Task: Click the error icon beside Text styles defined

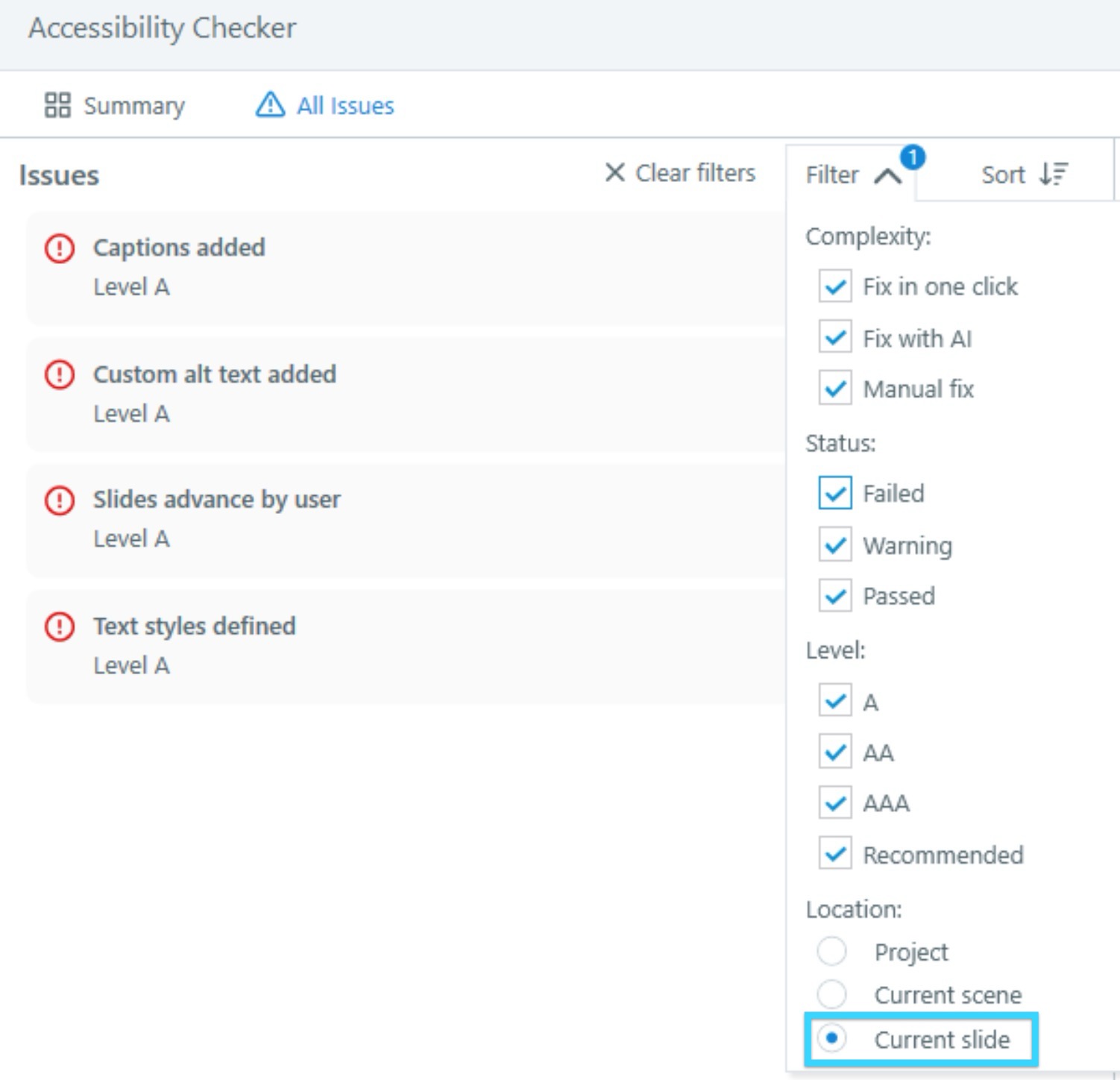Action: pos(60,627)
